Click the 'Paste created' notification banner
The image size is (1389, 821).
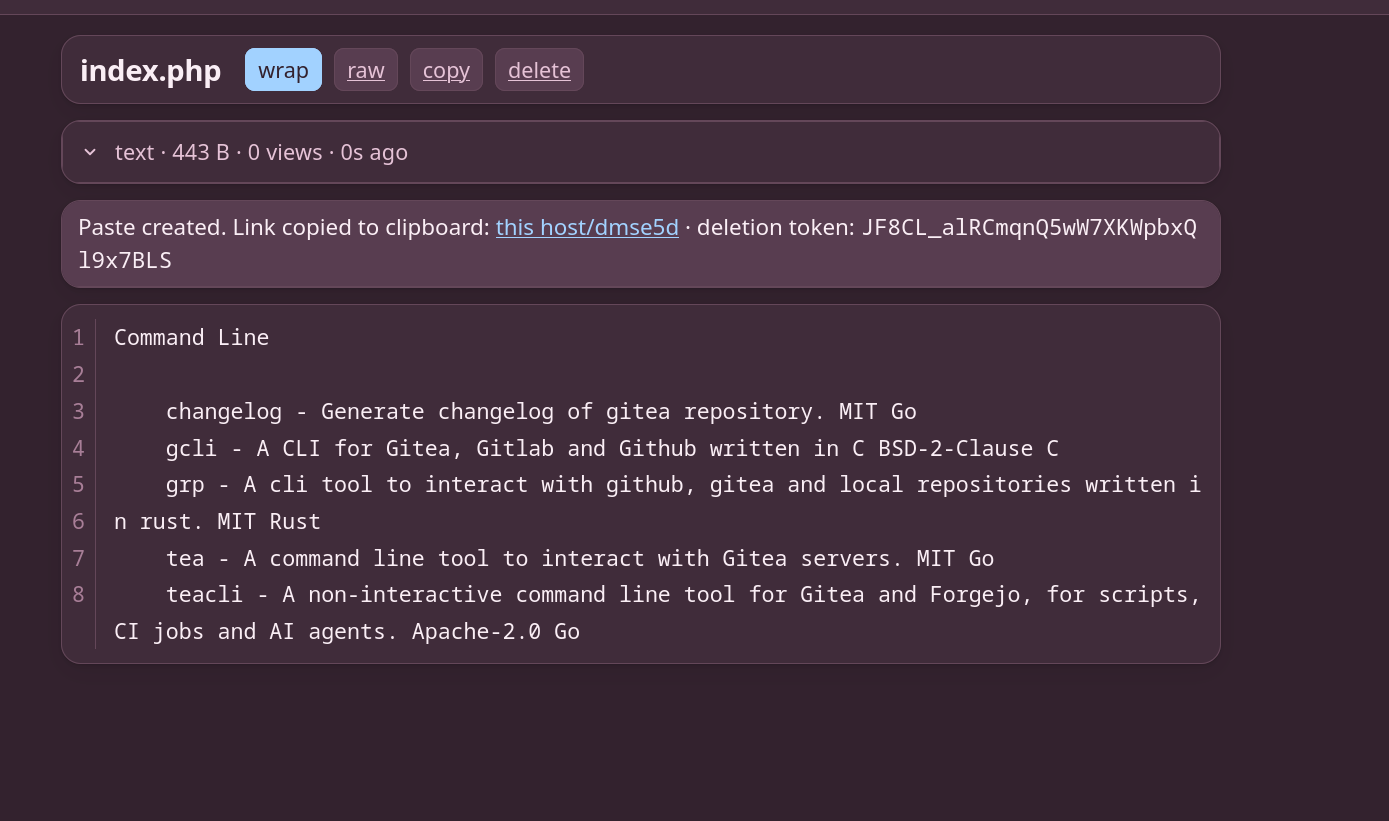(641, 244)
